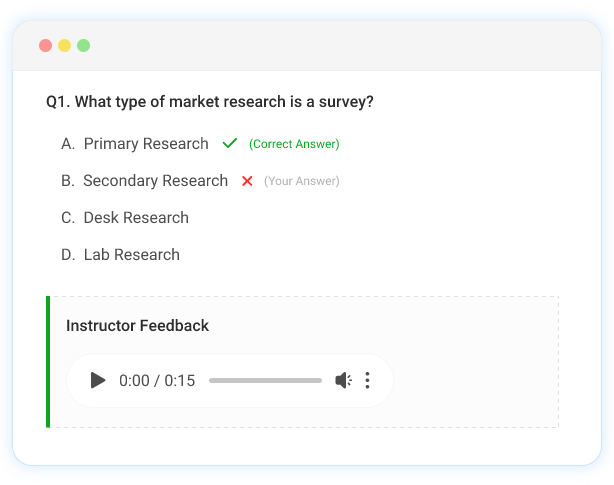Click the Q1 market research question text
This screenshot has width=614, height=485.
pos(210,102)
